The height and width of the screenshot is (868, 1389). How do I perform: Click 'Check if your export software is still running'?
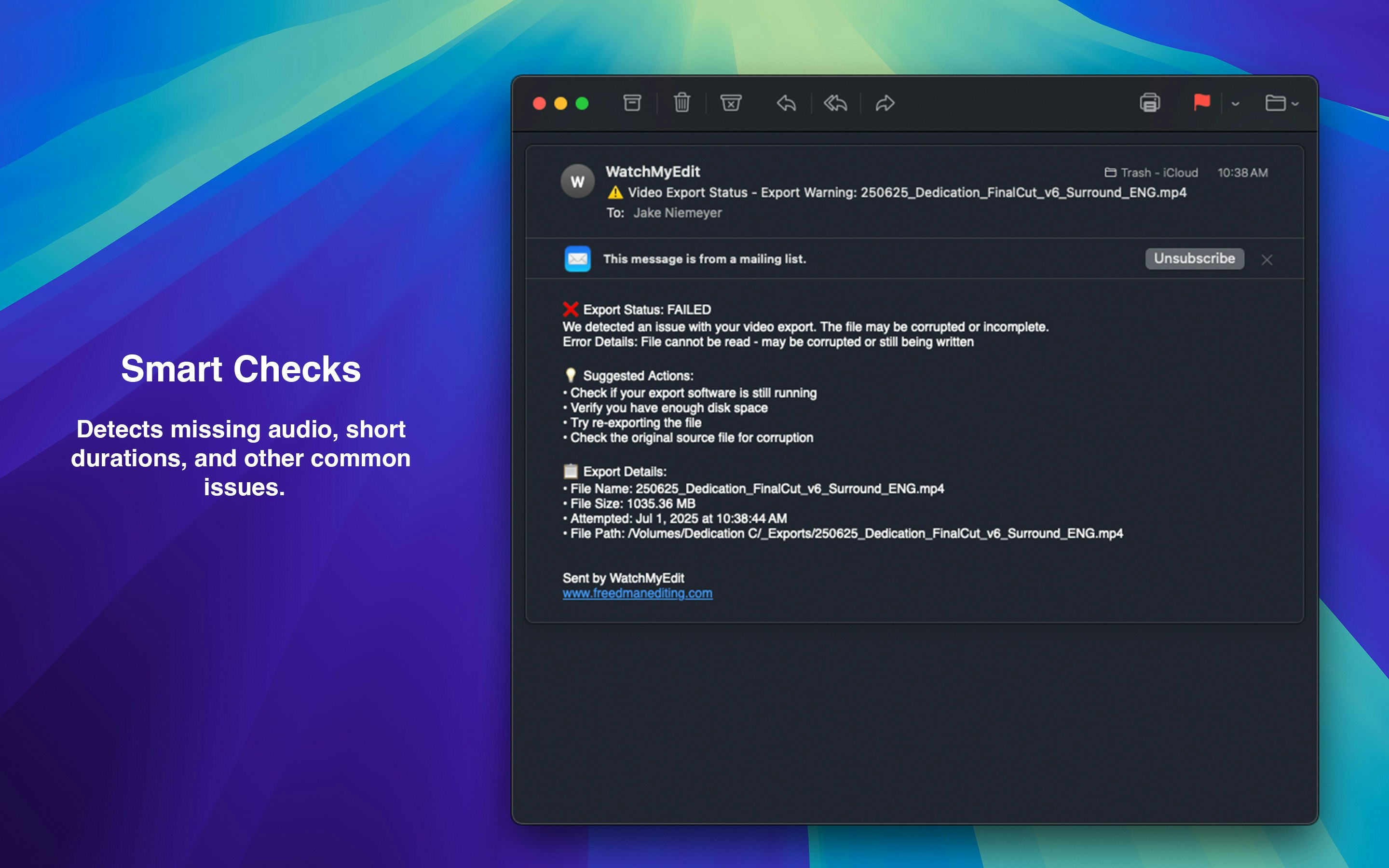689,393
